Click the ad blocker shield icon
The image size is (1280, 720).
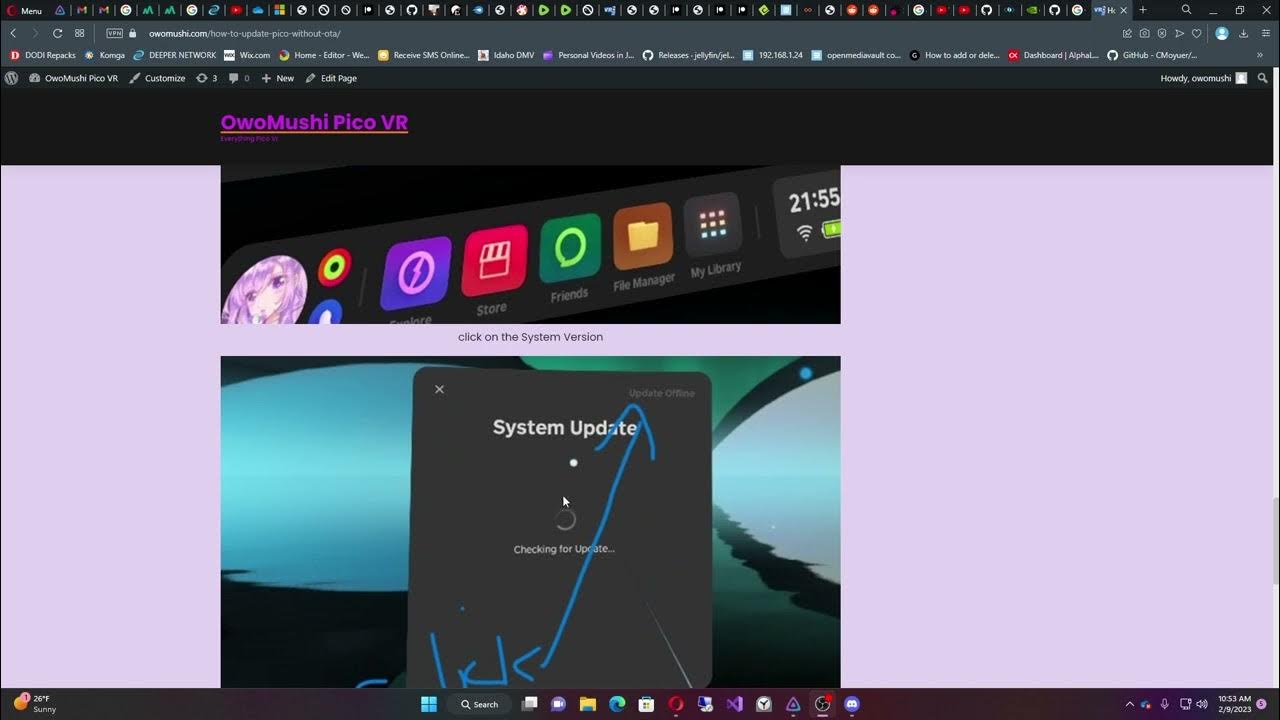pos(1162,33)
